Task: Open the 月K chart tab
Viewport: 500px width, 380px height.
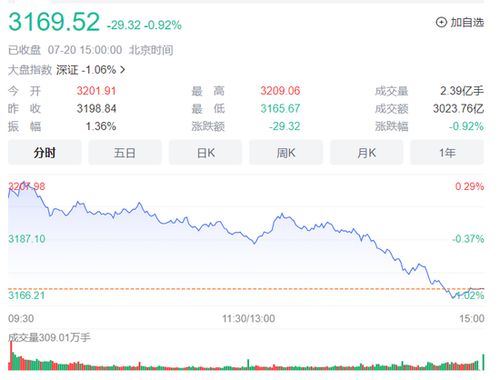Action: (x=367, y=153)
